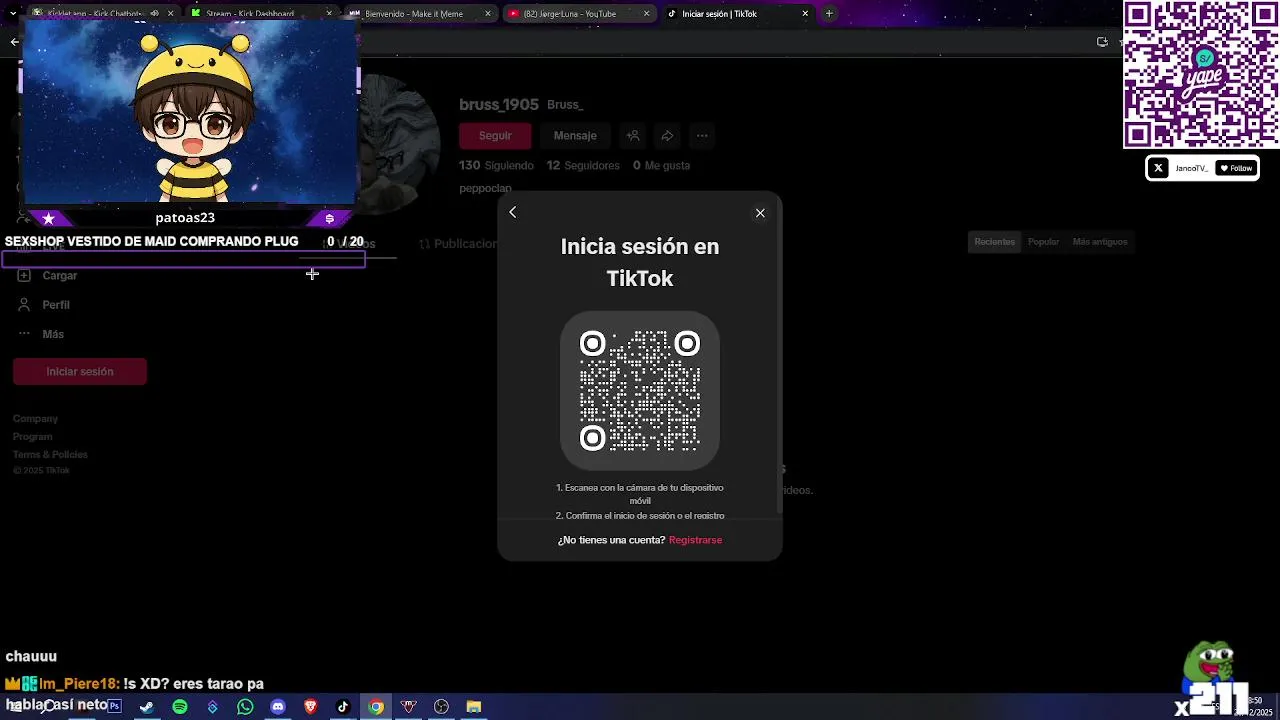Follow bruss_1905 with the Seguir button
Screen dimensions: 1280x720
[x=495, y=136]
